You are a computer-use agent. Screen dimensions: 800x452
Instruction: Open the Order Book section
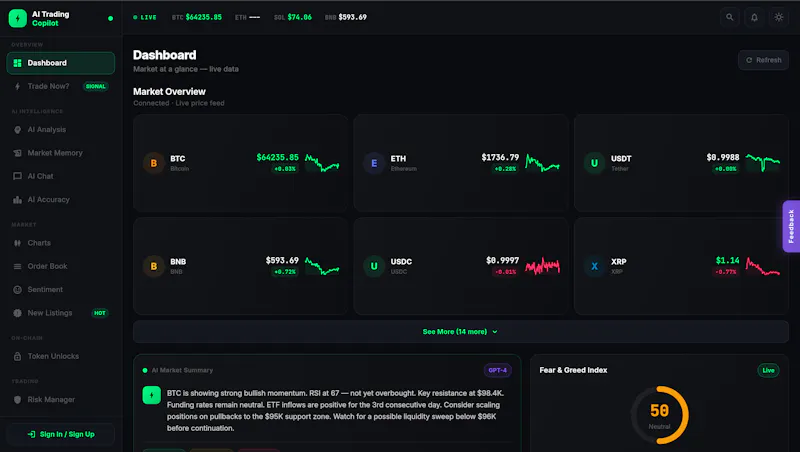[x=61, y=266]
